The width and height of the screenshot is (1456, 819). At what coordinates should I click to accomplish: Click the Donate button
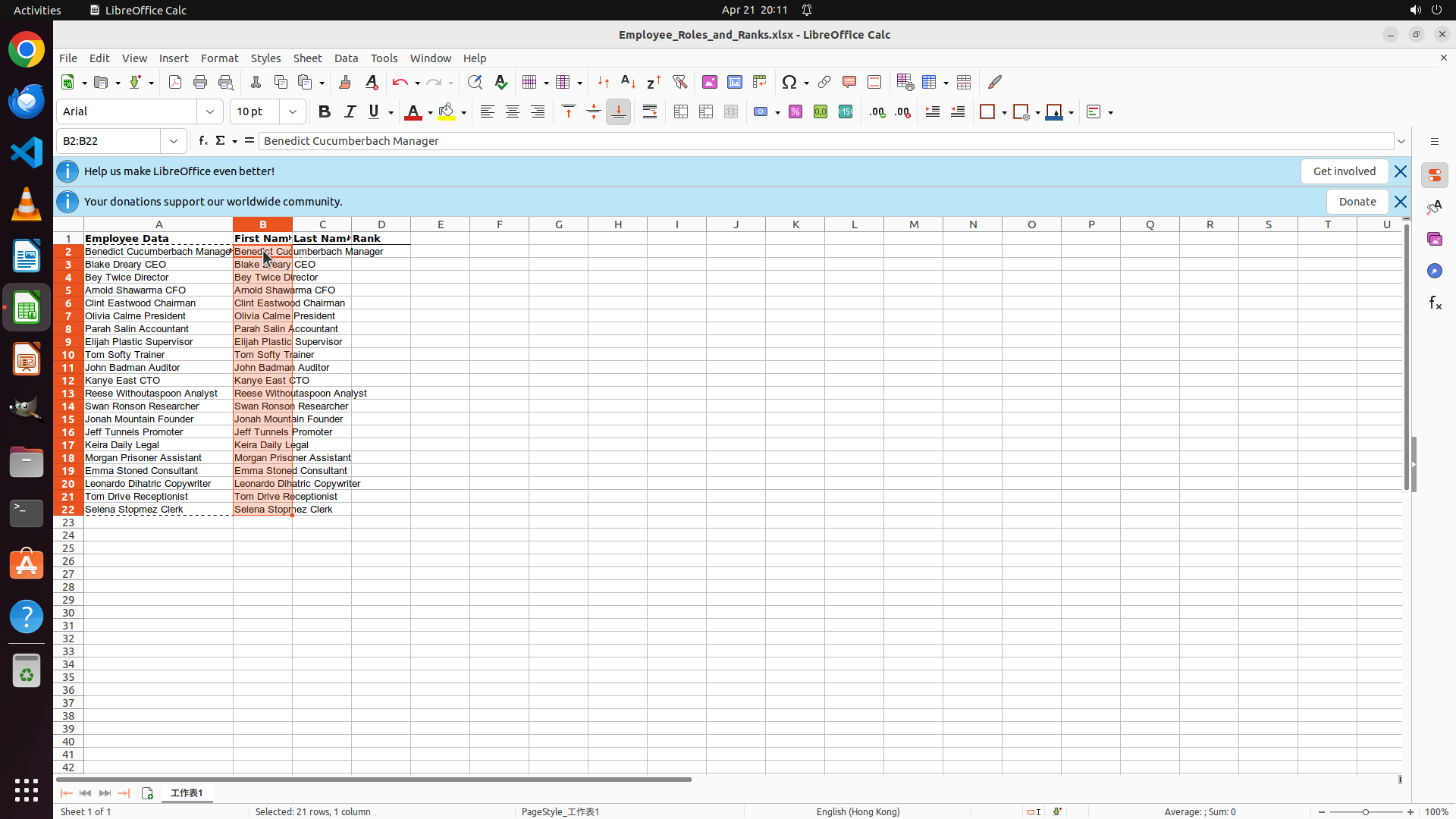1357,202
